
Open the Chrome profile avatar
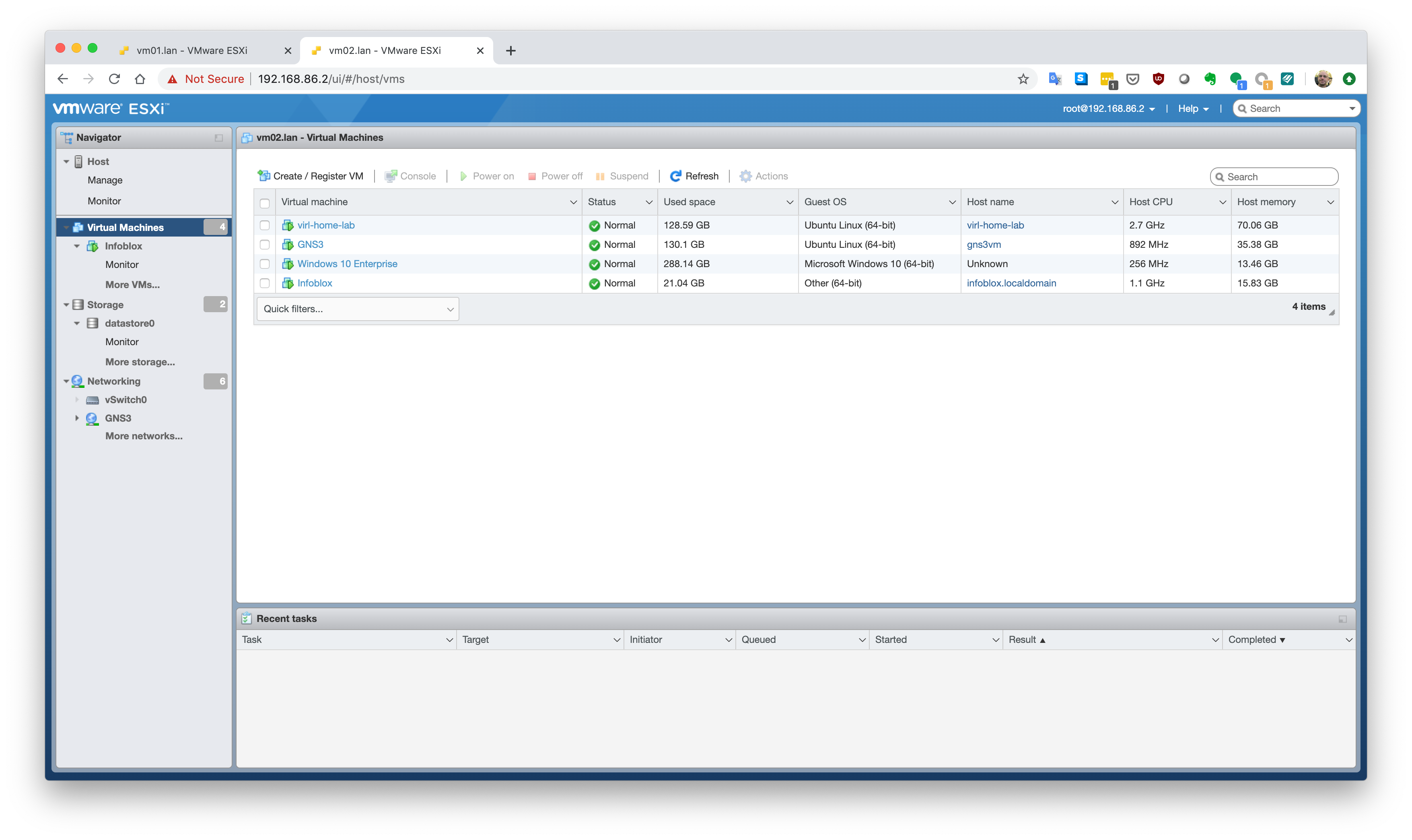pyautogui.click(x=1323, y=79)
